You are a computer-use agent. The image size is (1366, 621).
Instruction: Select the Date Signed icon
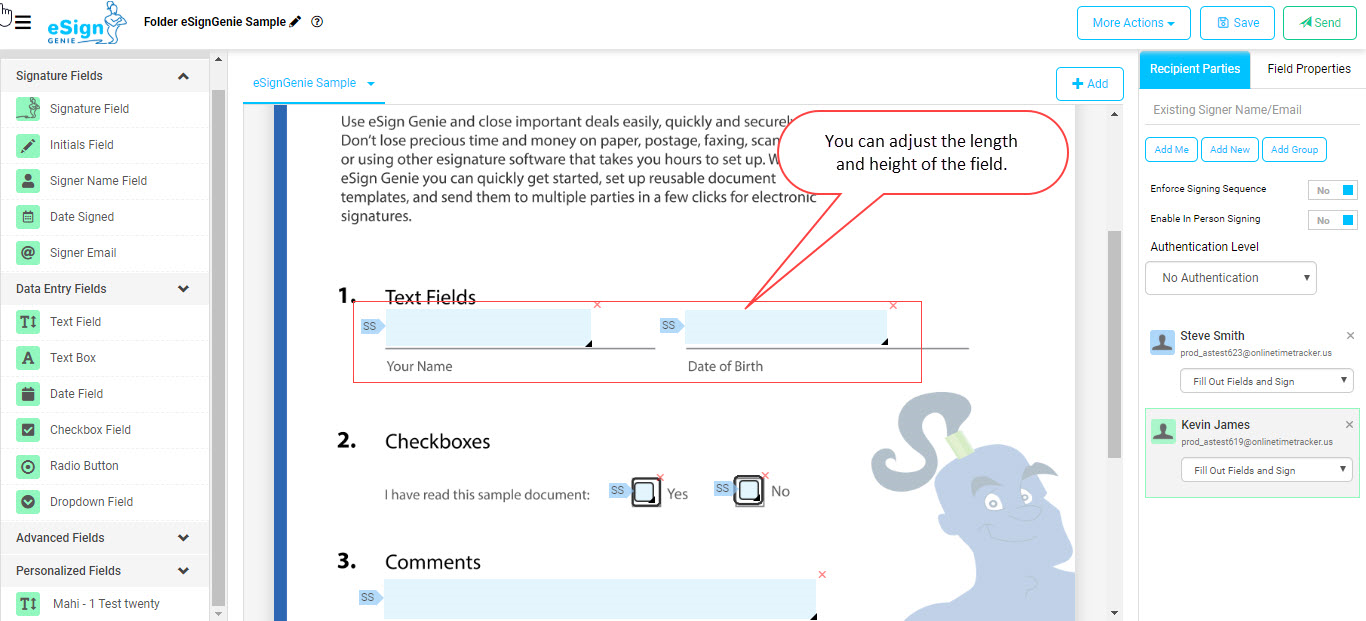click(28, 217)
